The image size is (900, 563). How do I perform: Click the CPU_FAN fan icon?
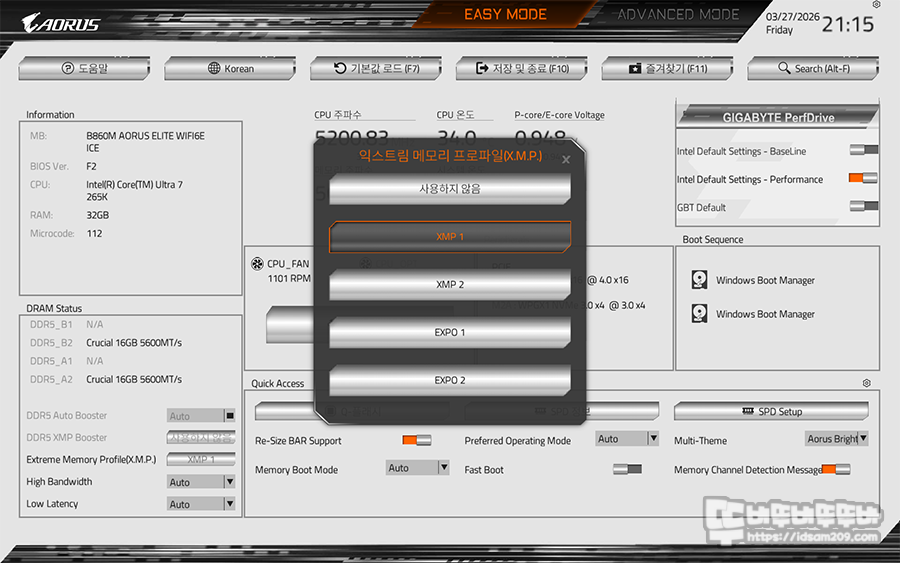click(257, 263)
